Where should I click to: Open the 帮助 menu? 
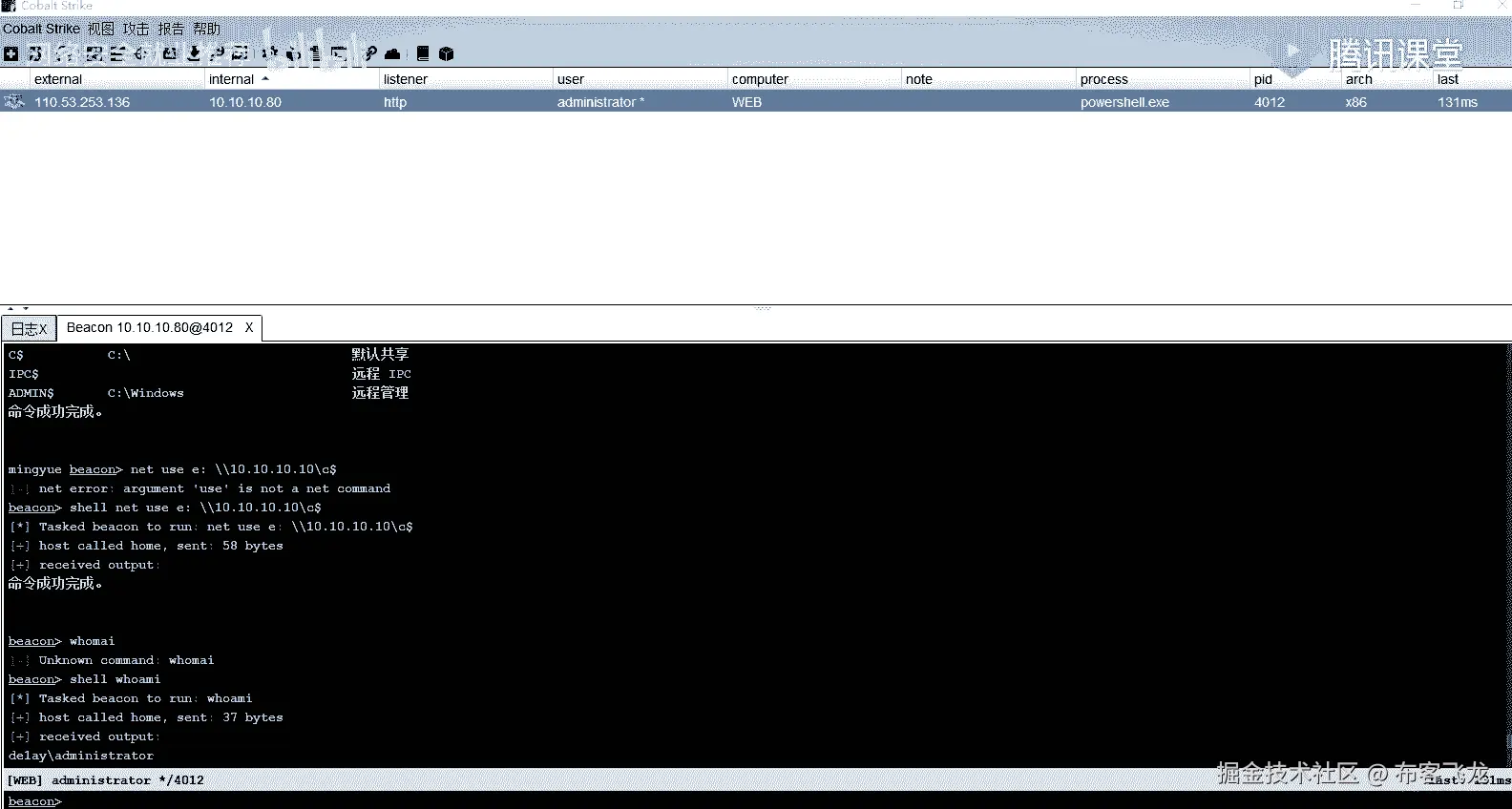click(206, 29)
